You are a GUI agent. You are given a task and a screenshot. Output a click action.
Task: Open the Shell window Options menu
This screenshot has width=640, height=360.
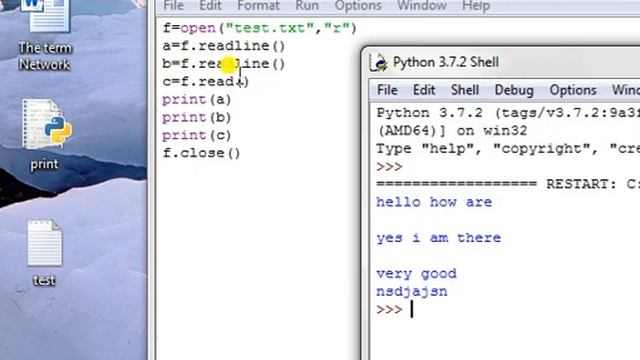573,90
